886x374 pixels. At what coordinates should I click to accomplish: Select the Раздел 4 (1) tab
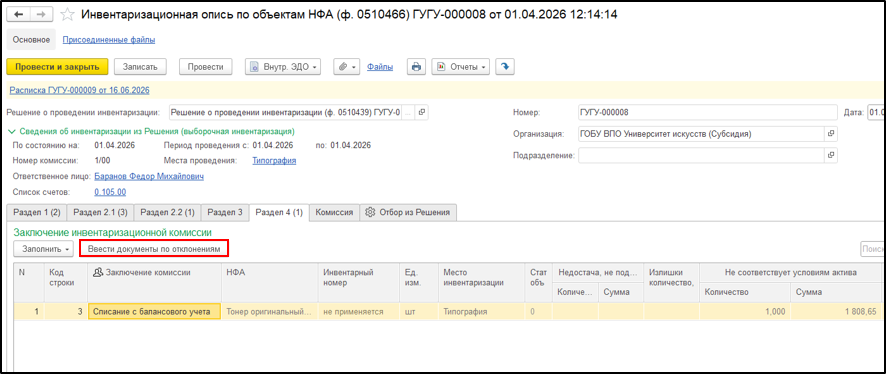[x=279, y=212]
